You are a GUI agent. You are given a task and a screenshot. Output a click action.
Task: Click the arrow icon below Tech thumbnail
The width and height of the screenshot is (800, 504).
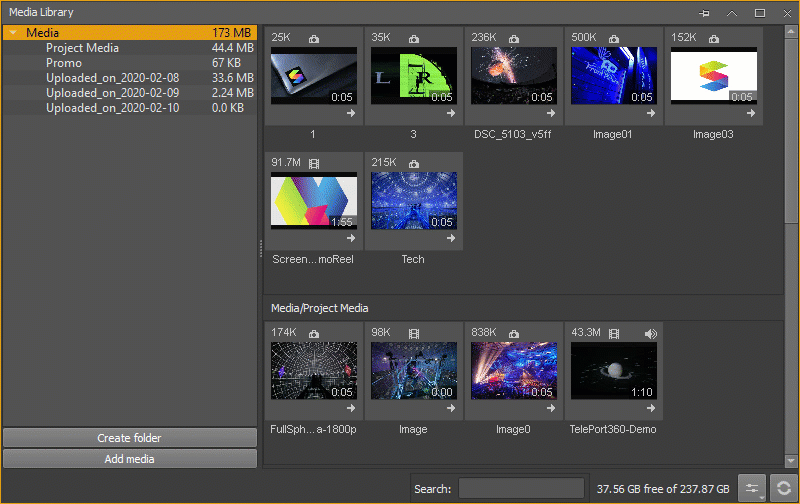(451, 238)
